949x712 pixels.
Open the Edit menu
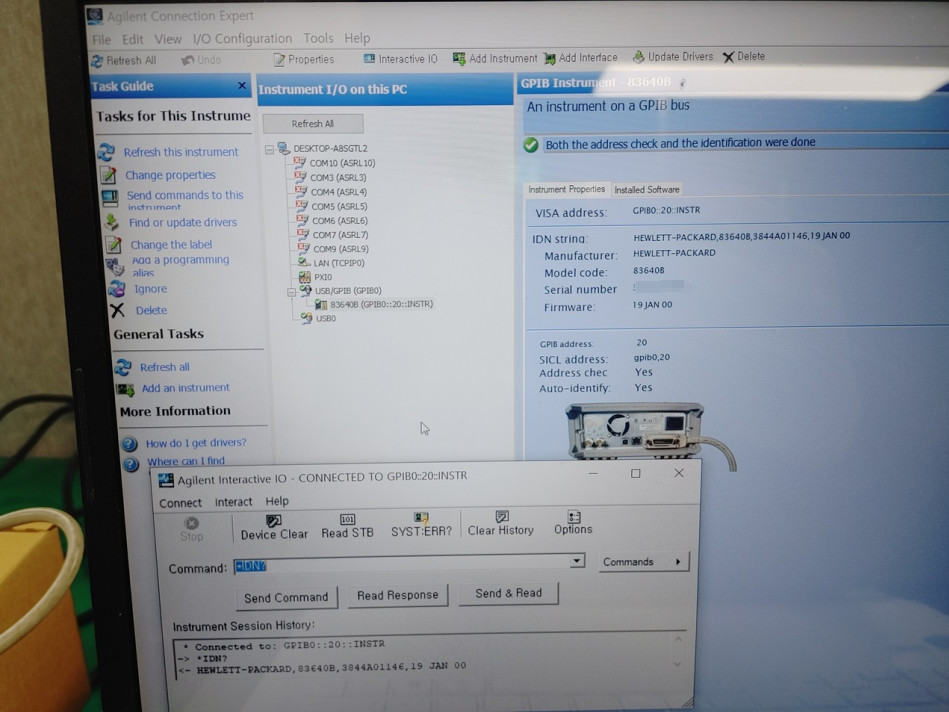click(x=133, y=39)
